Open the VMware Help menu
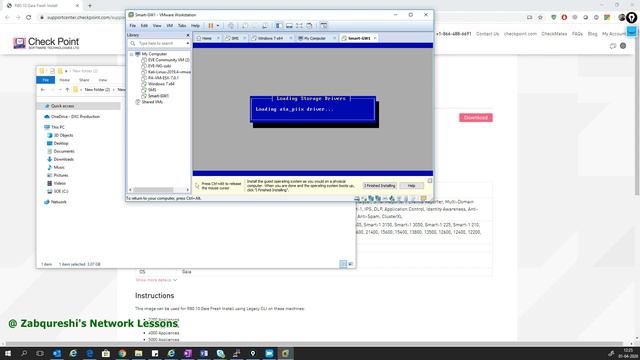 coord(196,26)
